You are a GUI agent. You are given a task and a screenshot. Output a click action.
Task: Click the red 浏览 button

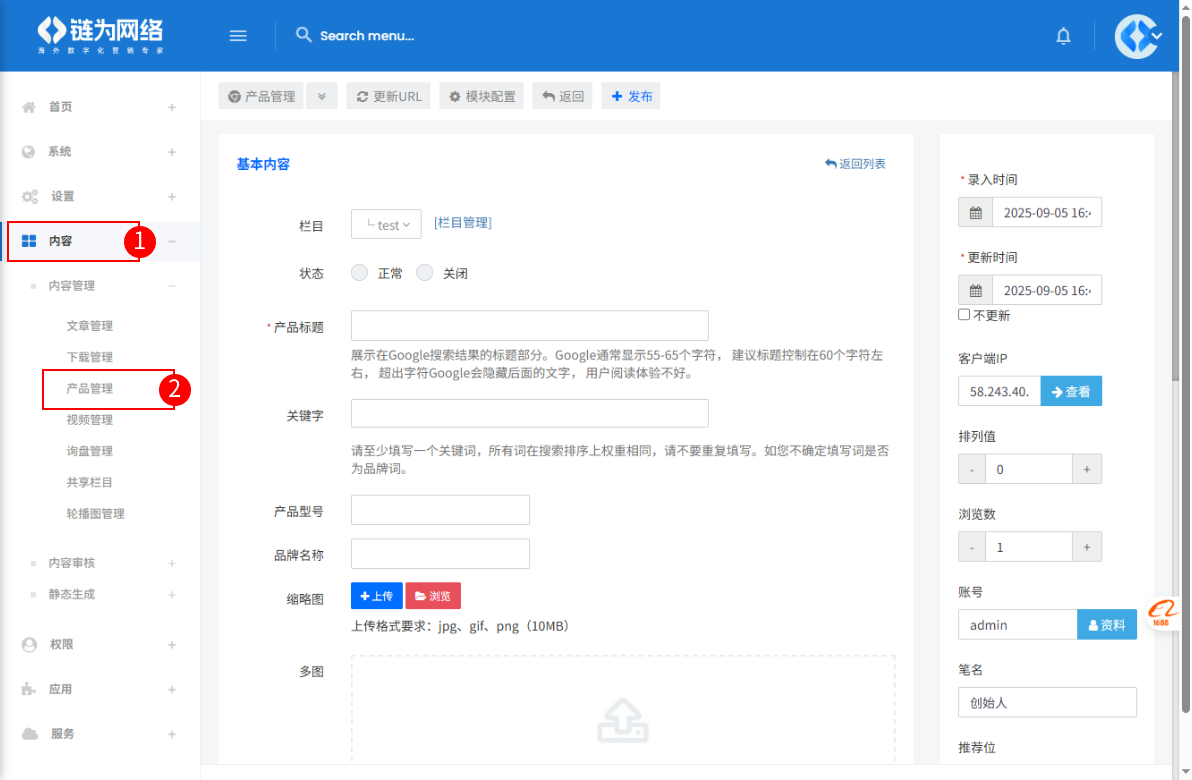pyautogui.click(x=433, y=596)
